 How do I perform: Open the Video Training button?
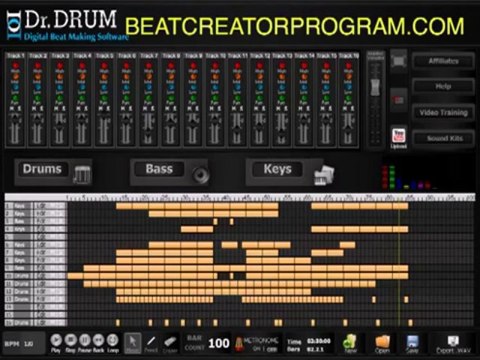click(x=443, y=113)
